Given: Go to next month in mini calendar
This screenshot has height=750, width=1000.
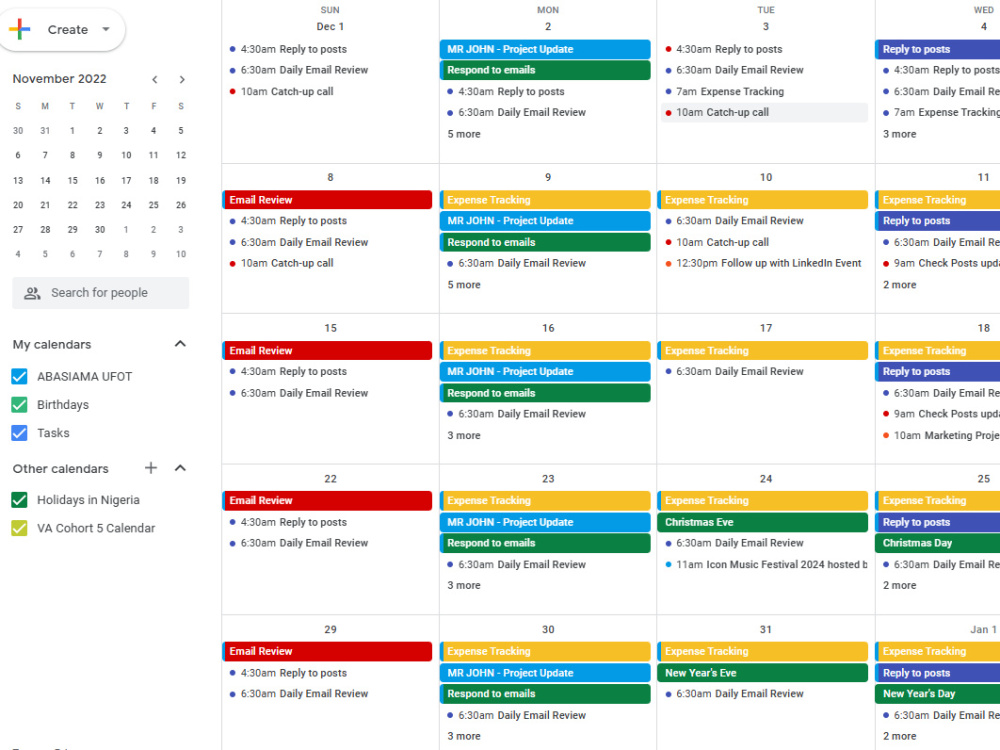Looking at the screenshot, I should pos(182,80).
